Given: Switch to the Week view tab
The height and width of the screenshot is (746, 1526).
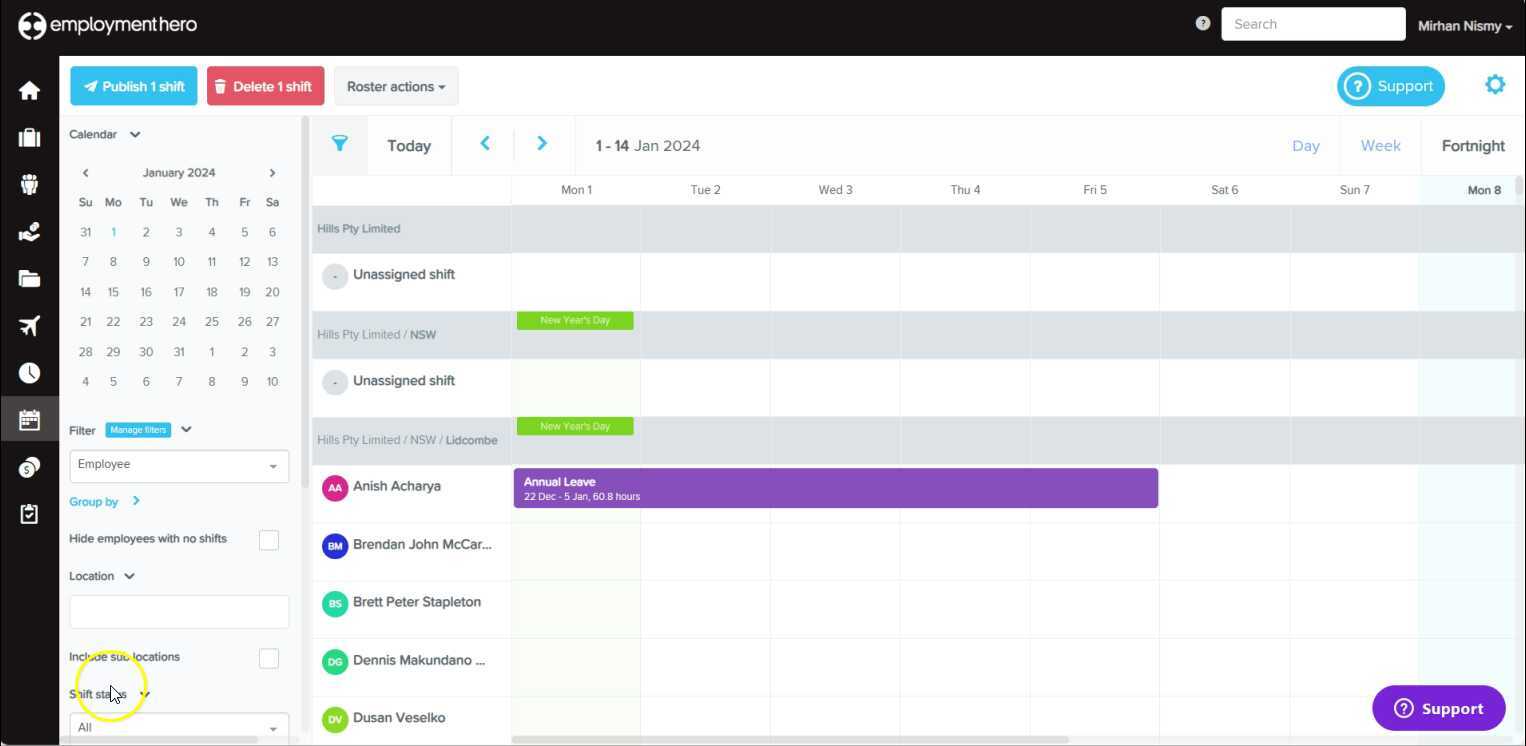Looking at the screenshot, I should pos(1380,145).
